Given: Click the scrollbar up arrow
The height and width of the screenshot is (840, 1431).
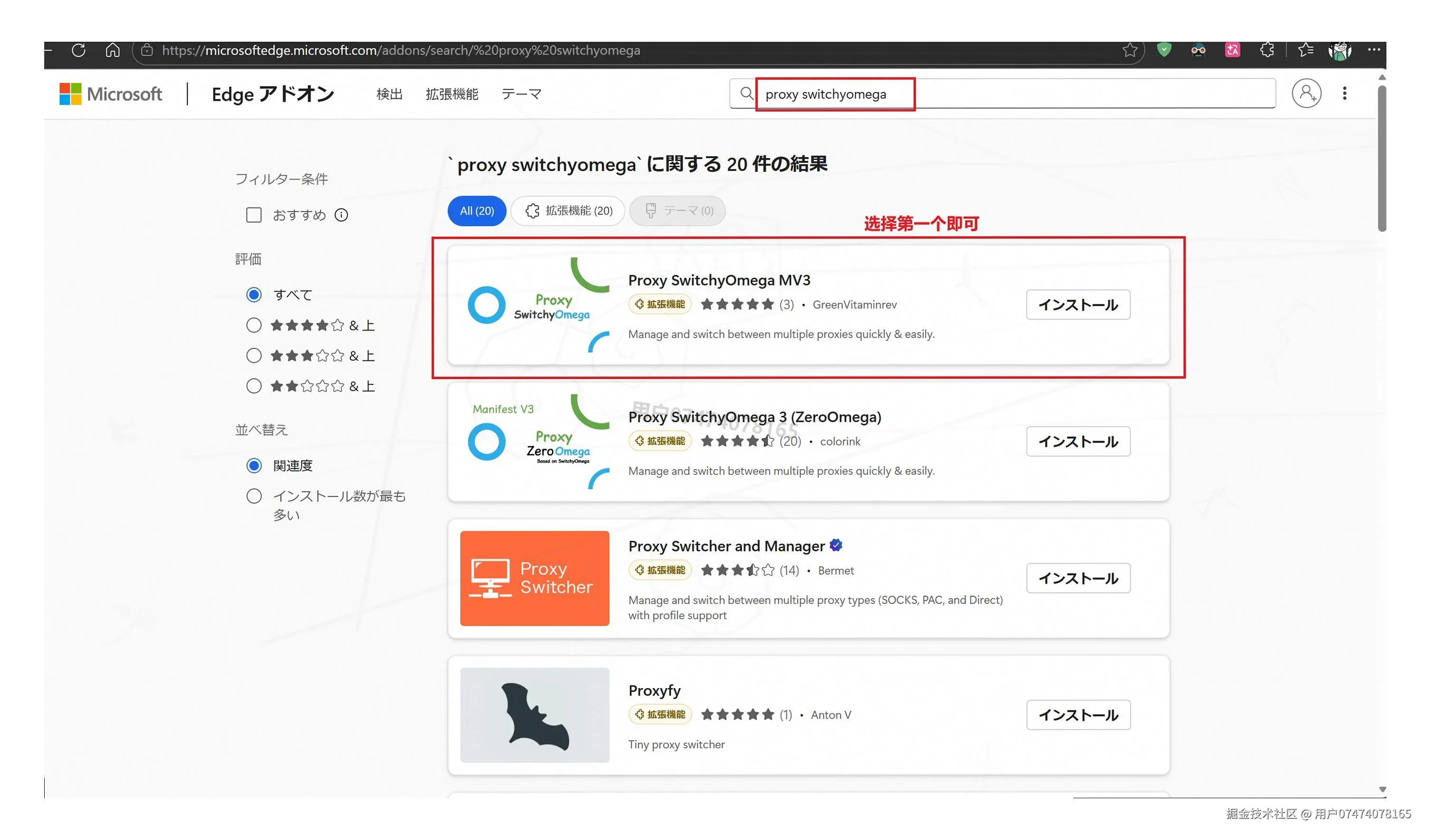Looking at the screenshot, I should (1382, 77).
